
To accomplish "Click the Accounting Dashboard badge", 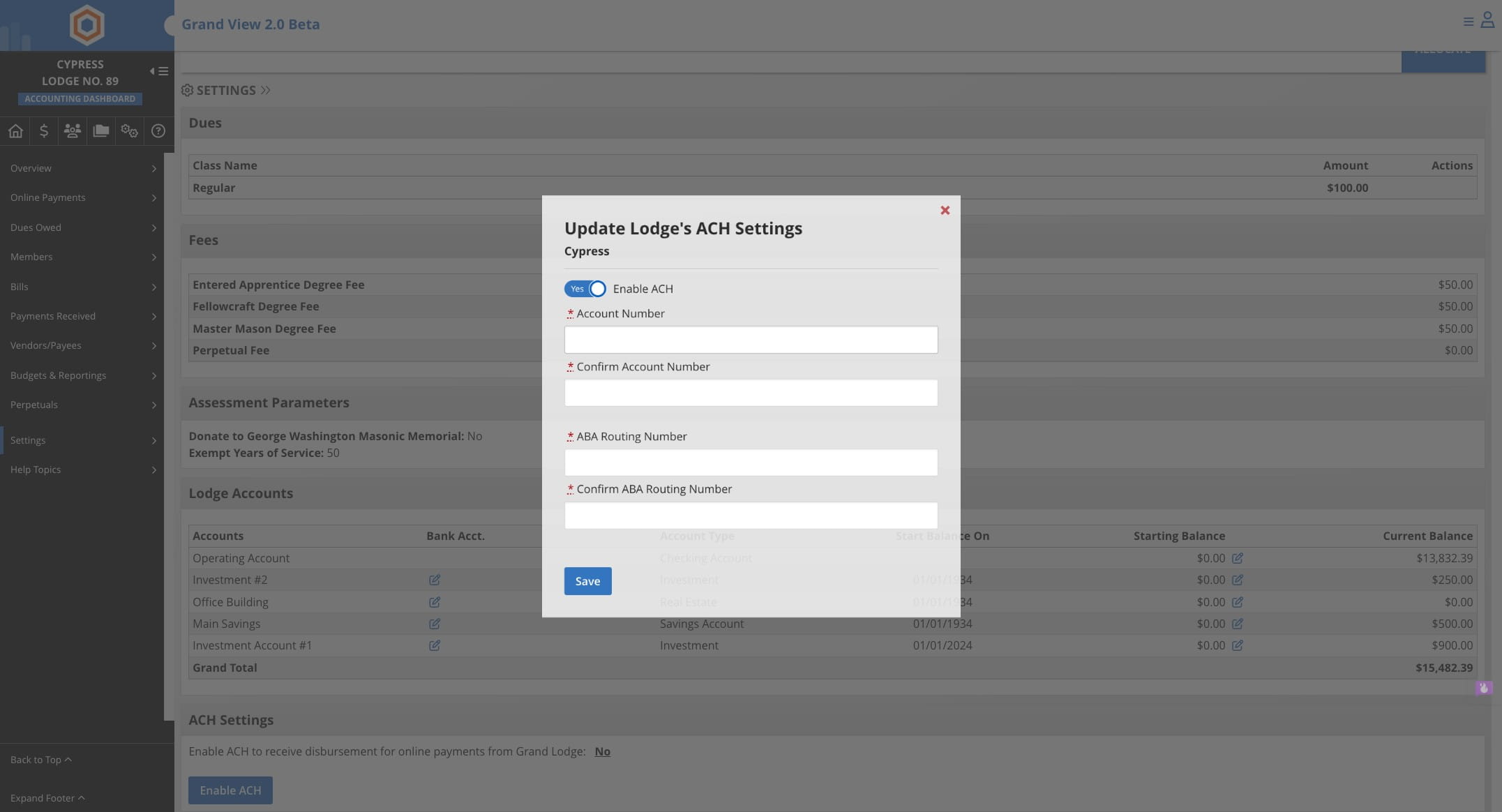I will pos(80,99).
